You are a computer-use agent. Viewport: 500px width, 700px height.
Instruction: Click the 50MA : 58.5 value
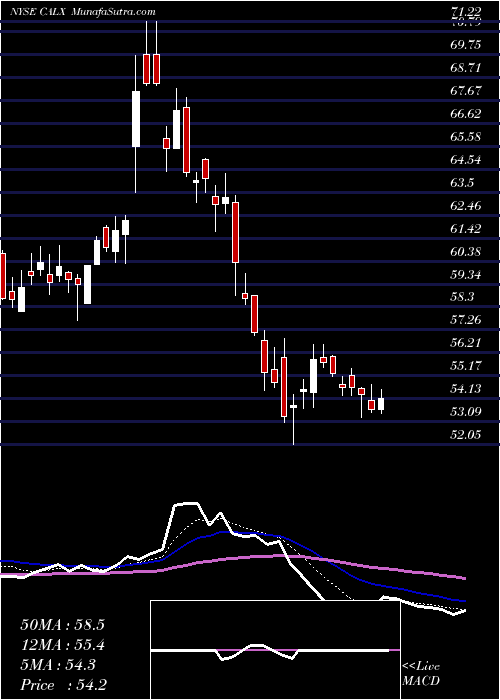pyautogui.click(x=62, y=625)
